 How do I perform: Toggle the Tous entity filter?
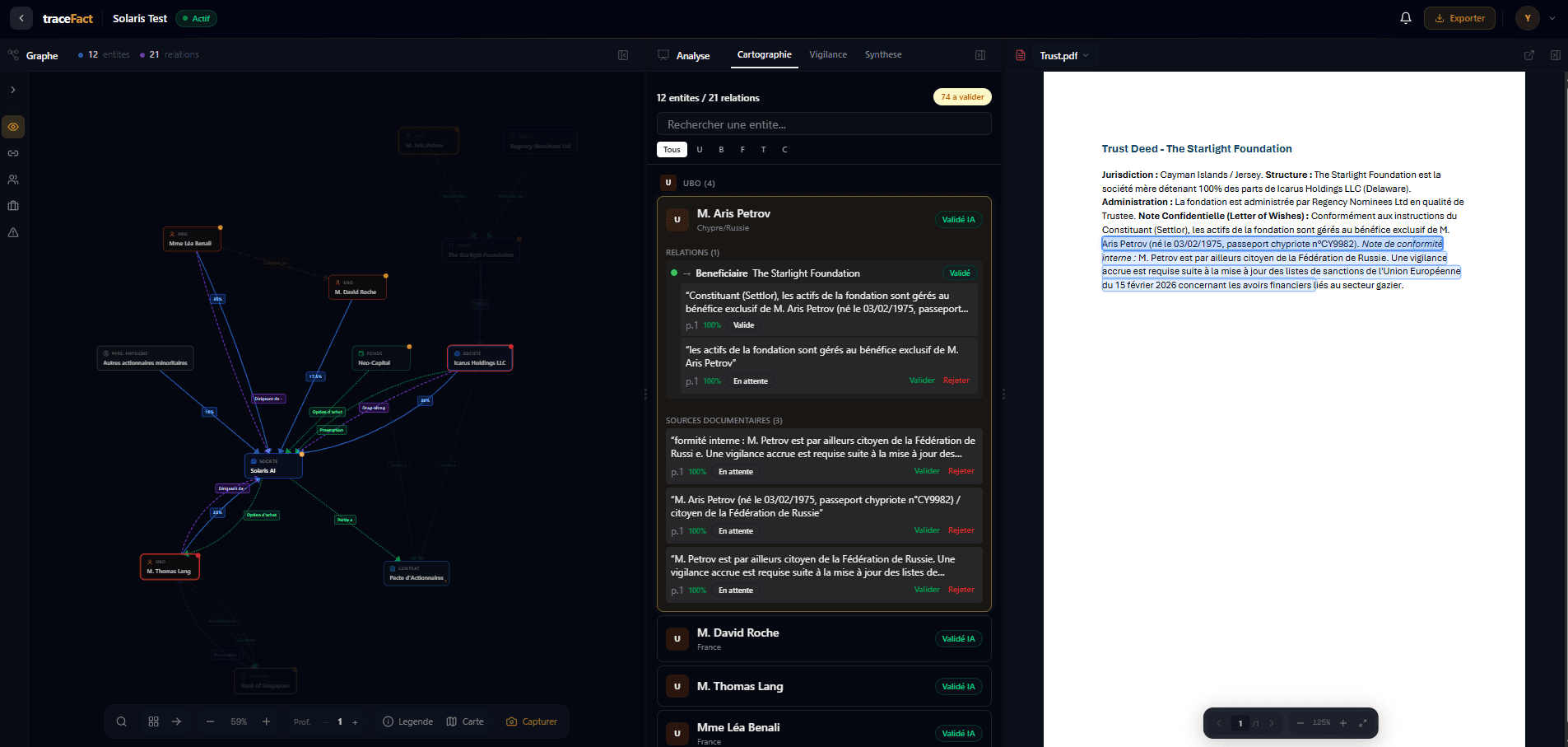click(x=672, y=149)
